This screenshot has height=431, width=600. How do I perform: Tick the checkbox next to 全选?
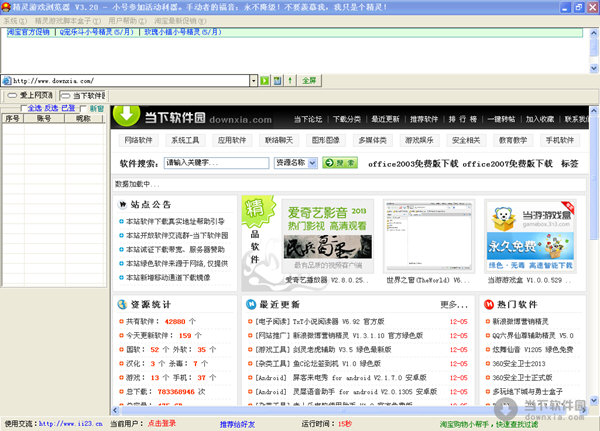[23, 108]
